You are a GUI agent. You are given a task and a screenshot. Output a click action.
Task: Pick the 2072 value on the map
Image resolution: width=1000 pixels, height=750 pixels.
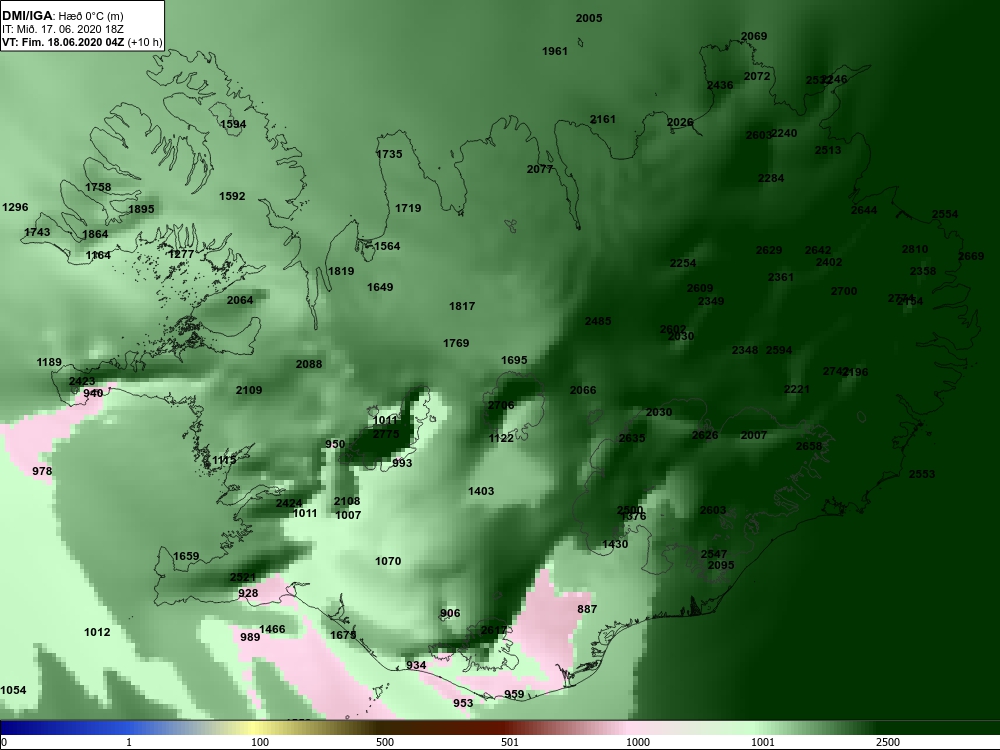(x=757, y=77)
